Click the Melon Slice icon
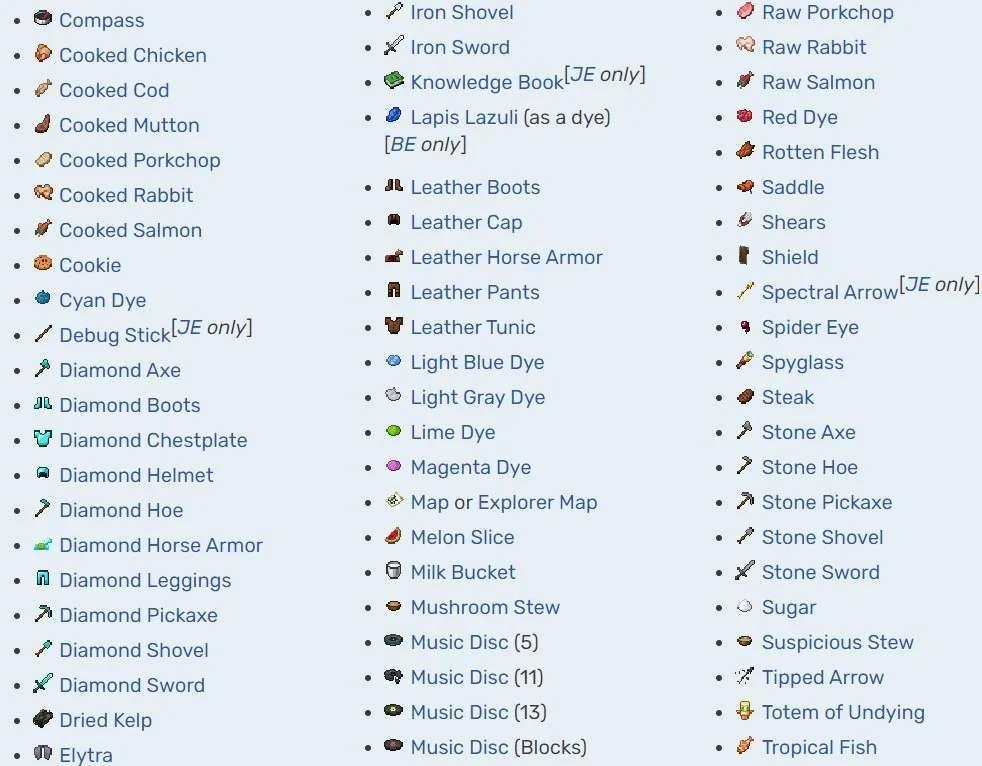The height and width of the screenshot is (766, 982). click(394, 536)
